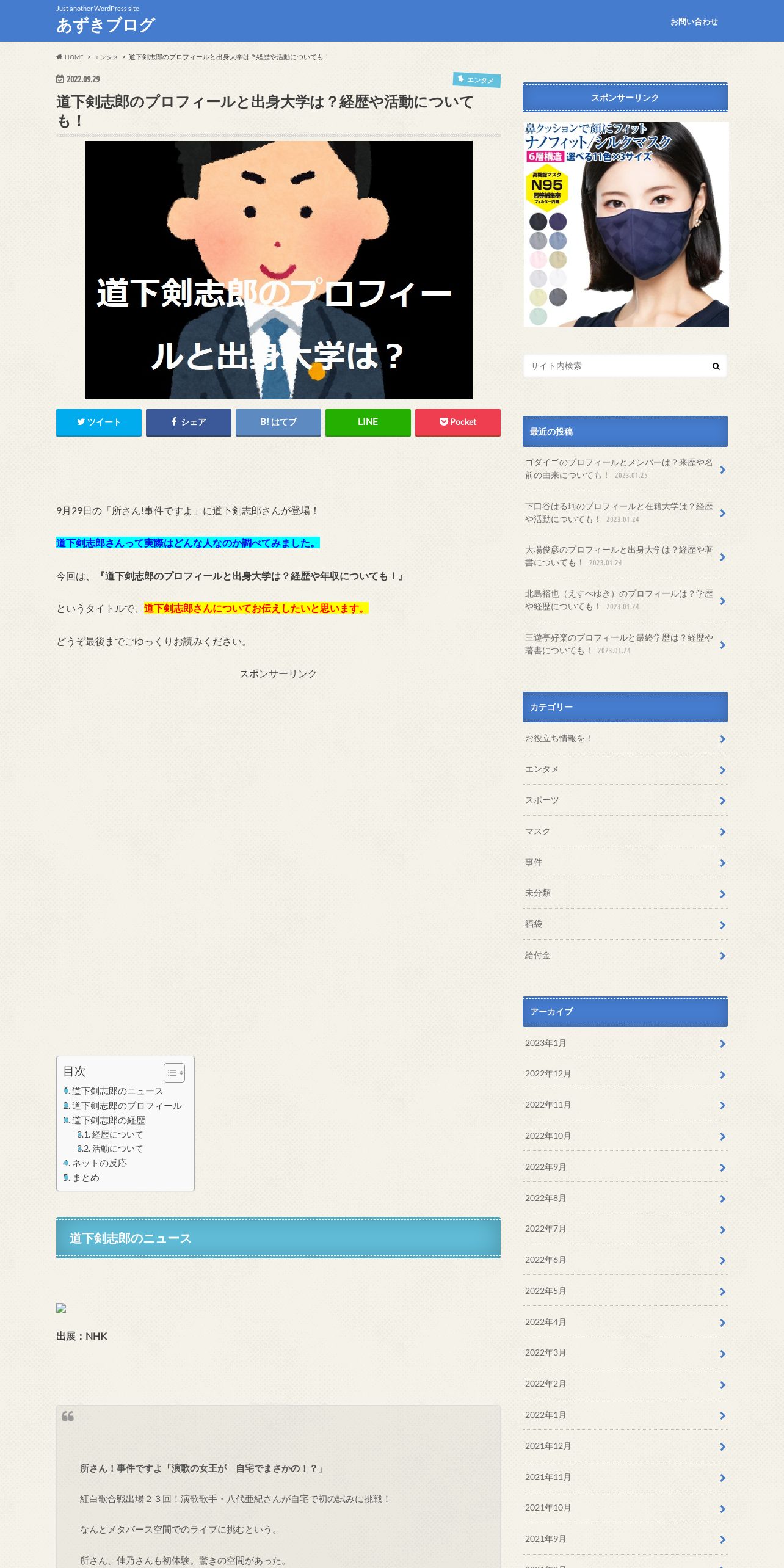Click the calendar icon beside 2022.09.29

pos(60,79)
